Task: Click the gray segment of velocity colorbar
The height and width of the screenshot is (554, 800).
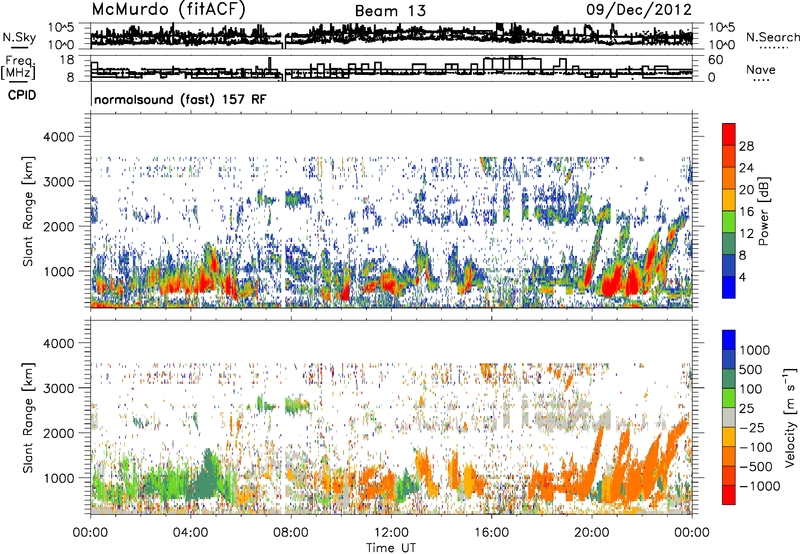Action: pos(729,417)
